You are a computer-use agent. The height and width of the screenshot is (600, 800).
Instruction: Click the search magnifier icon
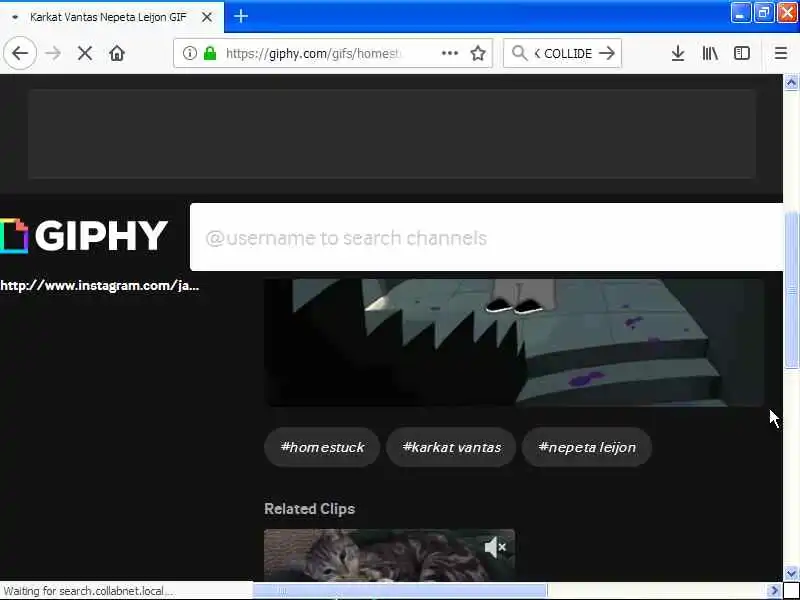(519, 53)
